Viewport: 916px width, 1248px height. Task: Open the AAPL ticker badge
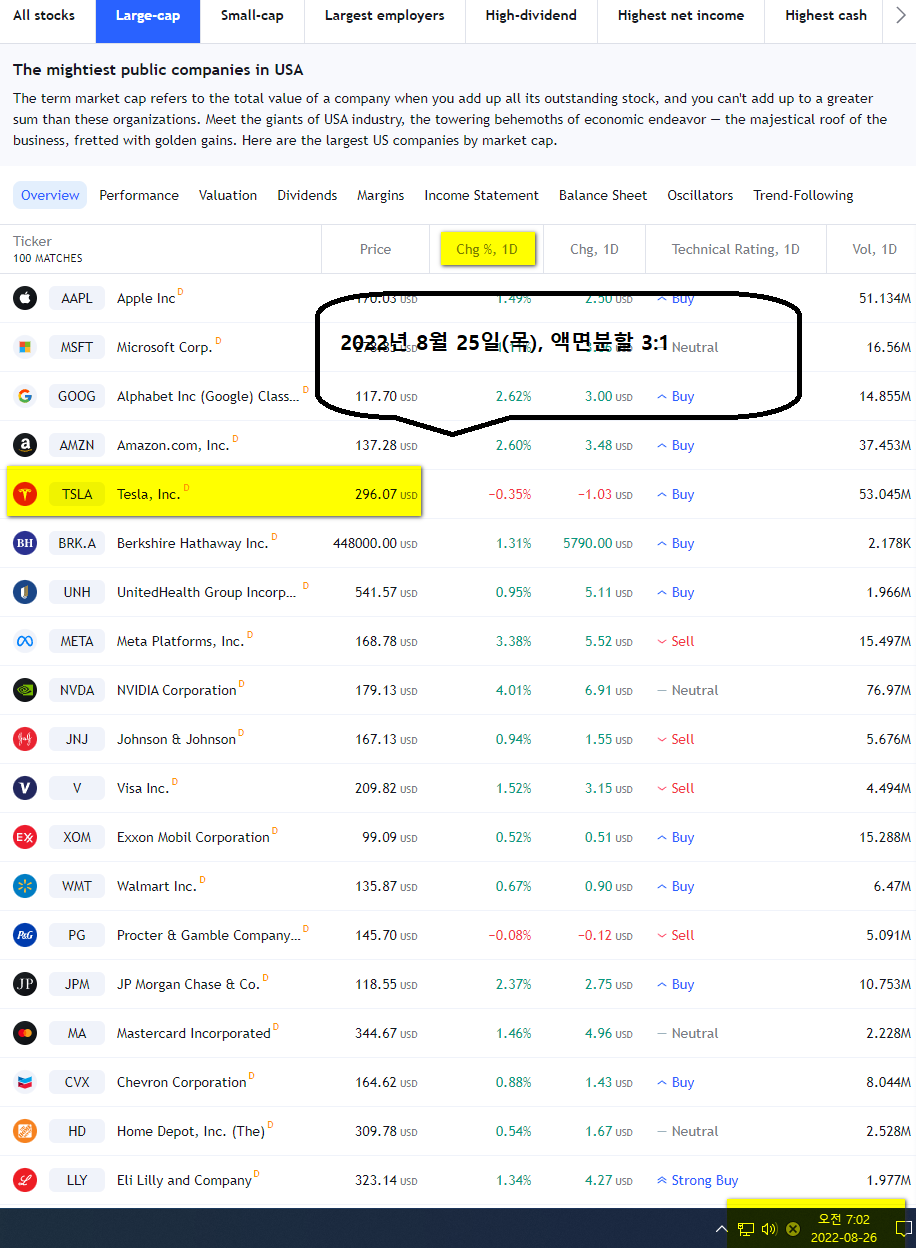[77, 298]
